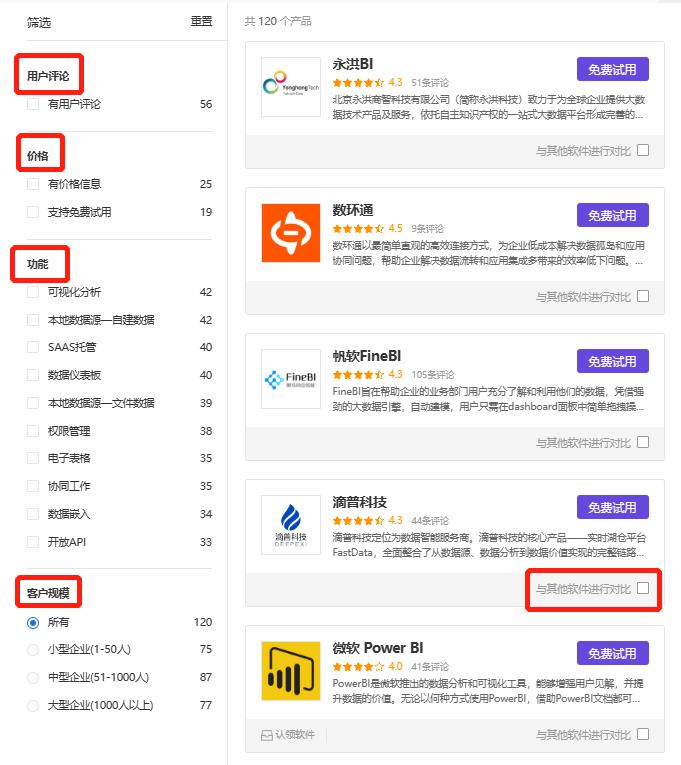The image size is (681, 765).
Task: Click 数环通 star rating icons
Action: tap(359, 228)
